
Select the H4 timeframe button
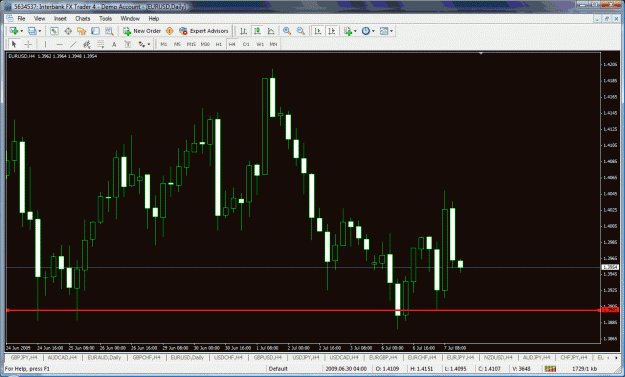(x=232, y=44)
